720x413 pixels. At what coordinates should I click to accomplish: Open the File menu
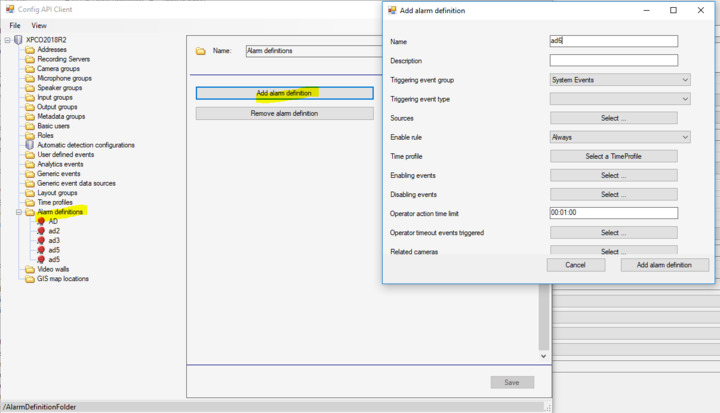point(15,25)
